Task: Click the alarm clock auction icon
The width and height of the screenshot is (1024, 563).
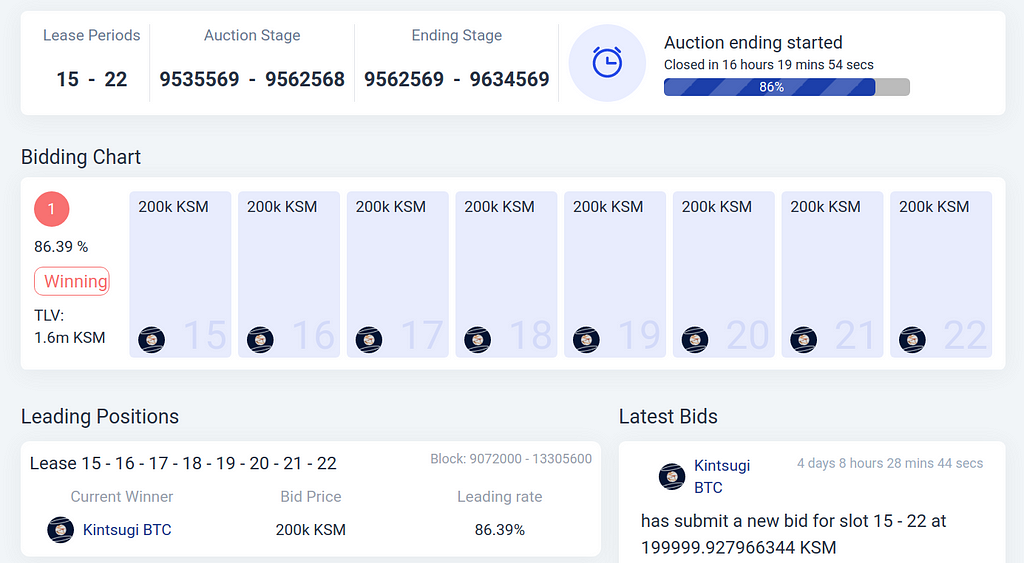Action: (607, 63)
